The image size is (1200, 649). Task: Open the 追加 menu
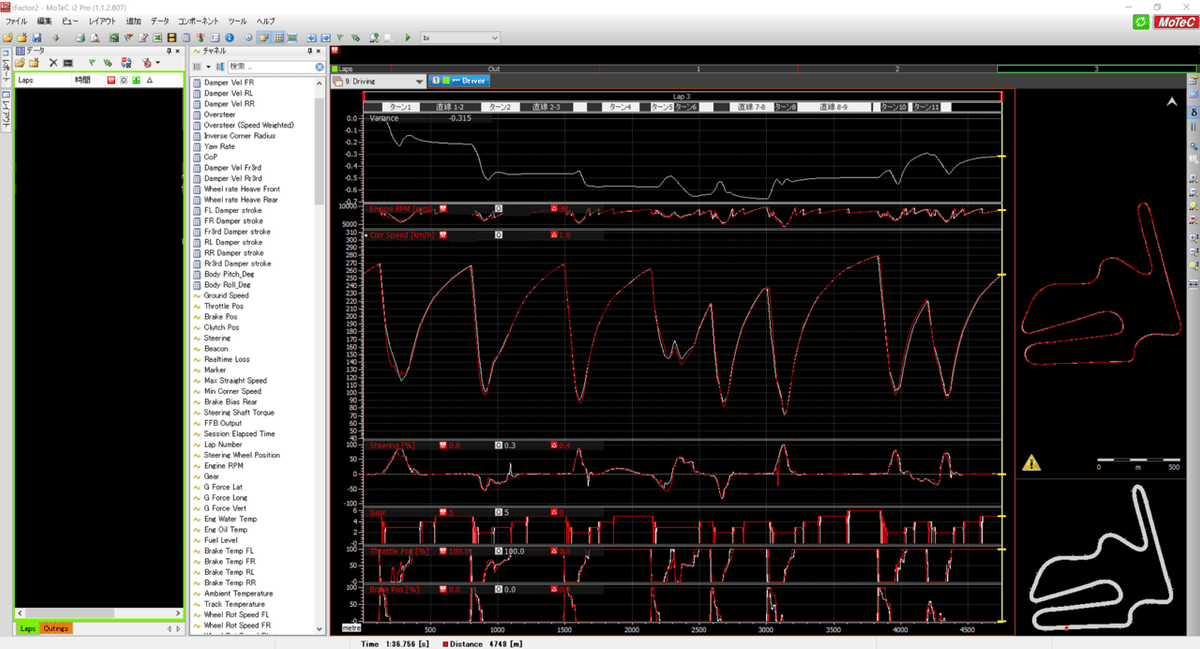point(134,21)
